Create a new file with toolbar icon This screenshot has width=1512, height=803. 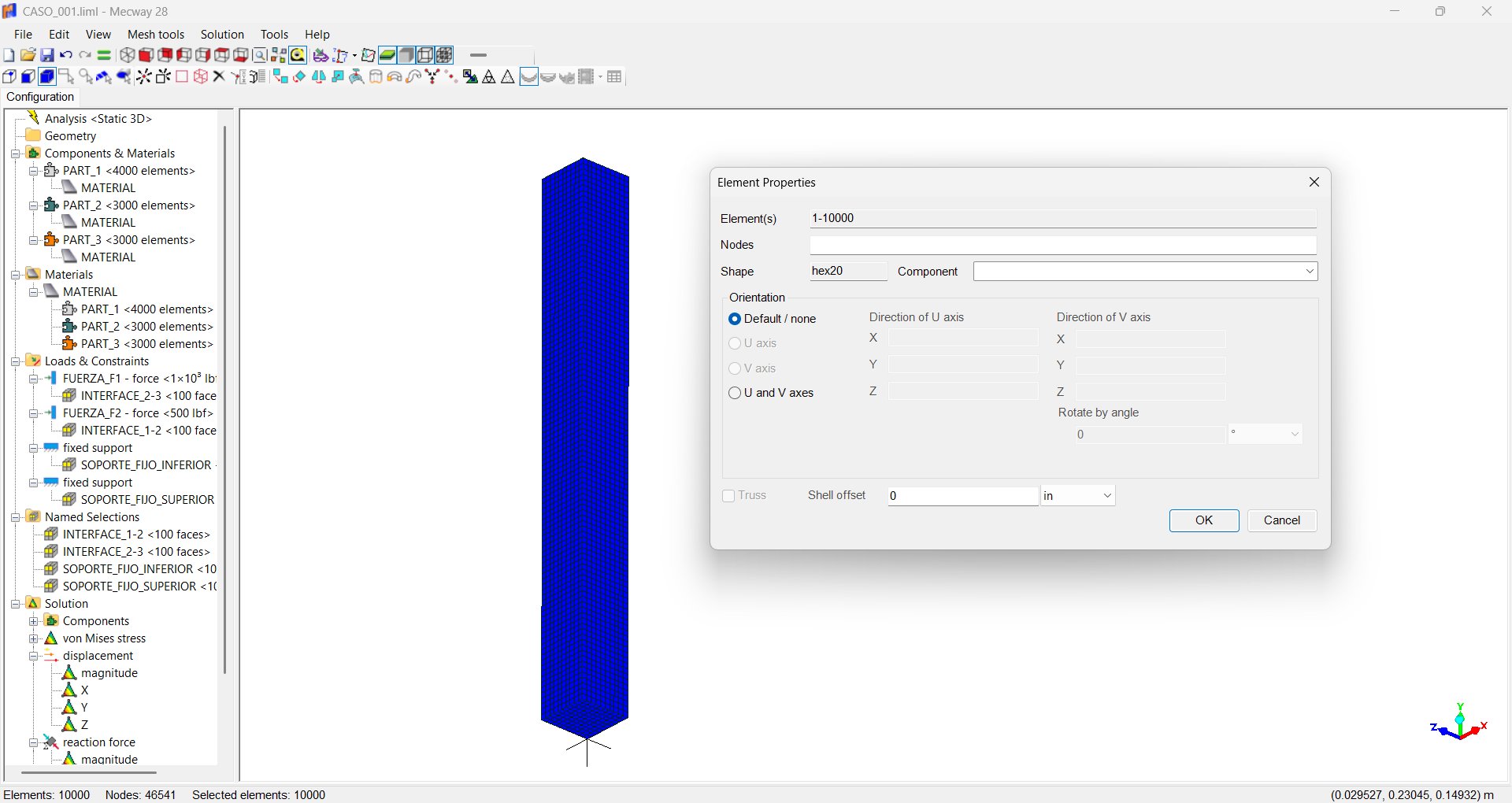9,55
